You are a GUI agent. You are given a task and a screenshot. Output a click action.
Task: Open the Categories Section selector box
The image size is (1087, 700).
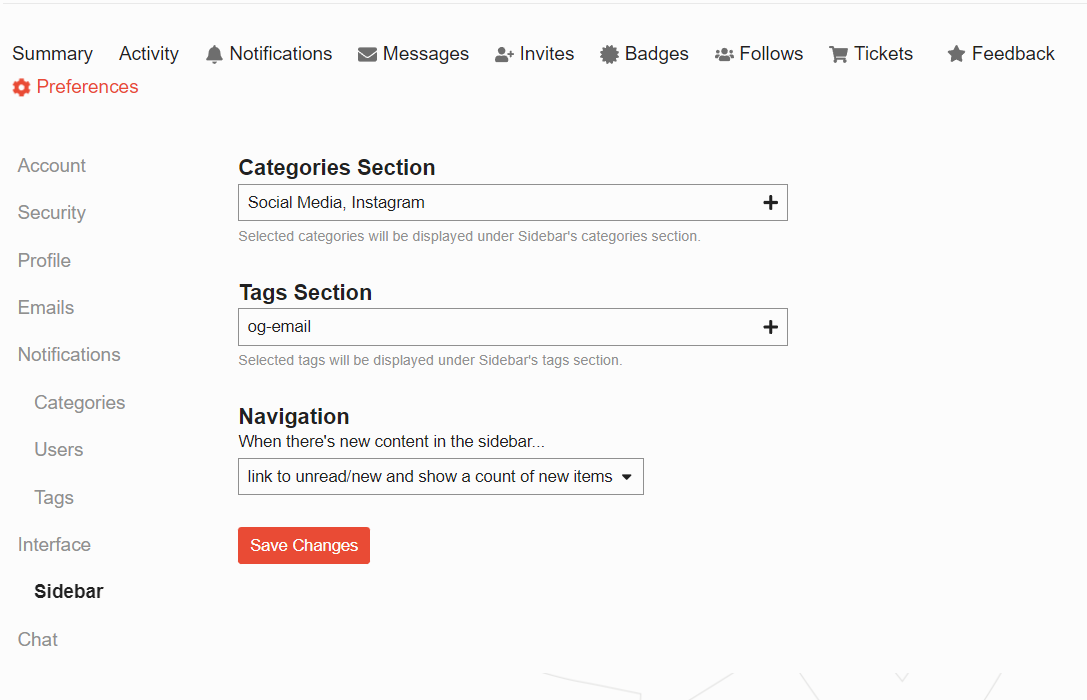[x=513, y=202]
